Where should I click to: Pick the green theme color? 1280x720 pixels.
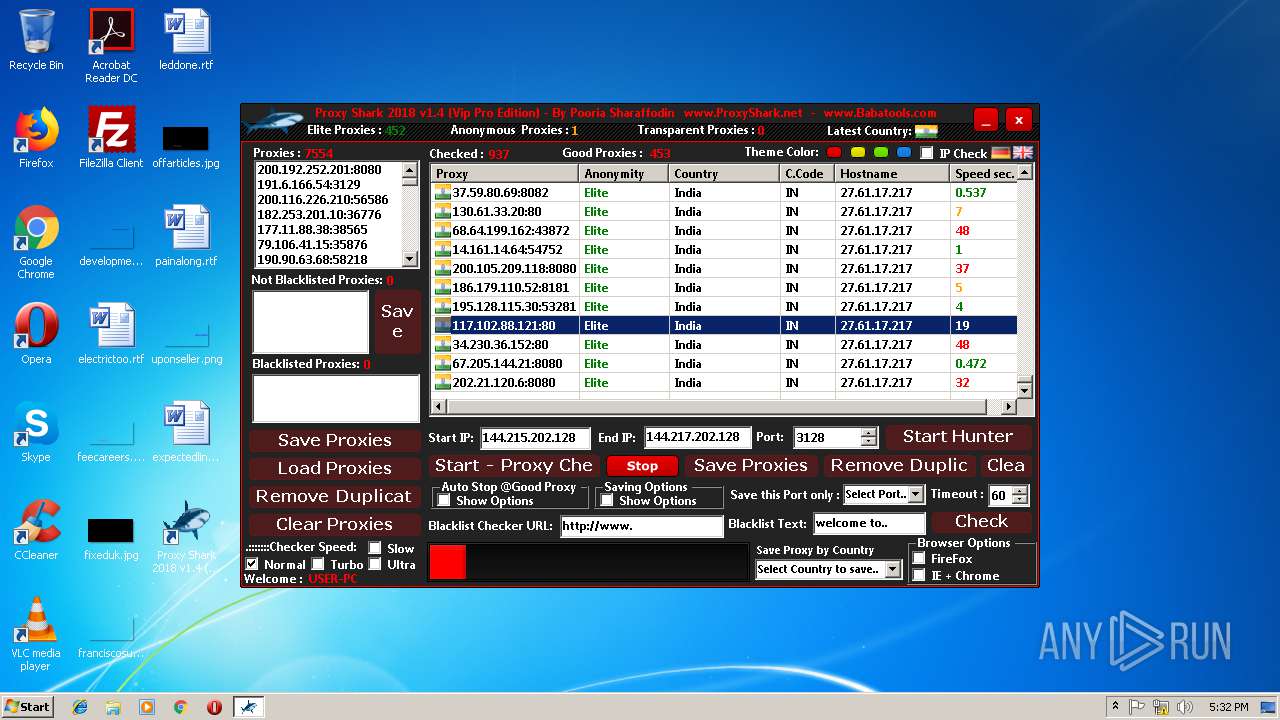tap(881, 153)
